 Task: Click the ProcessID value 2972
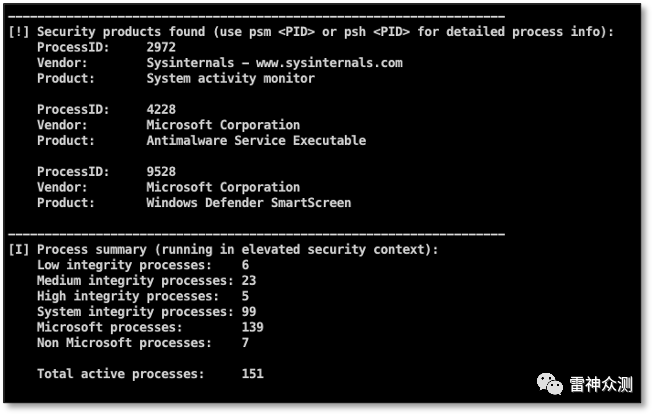click(161, 47)
